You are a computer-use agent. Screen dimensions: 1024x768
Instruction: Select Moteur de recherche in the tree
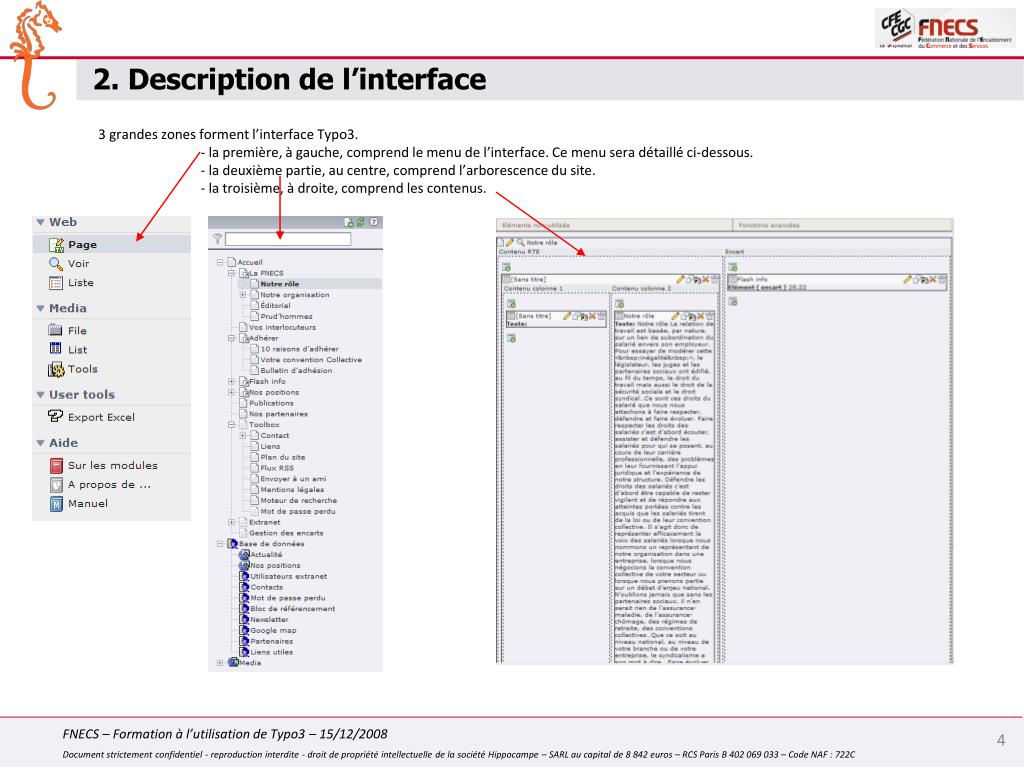[x=298, y=500]
